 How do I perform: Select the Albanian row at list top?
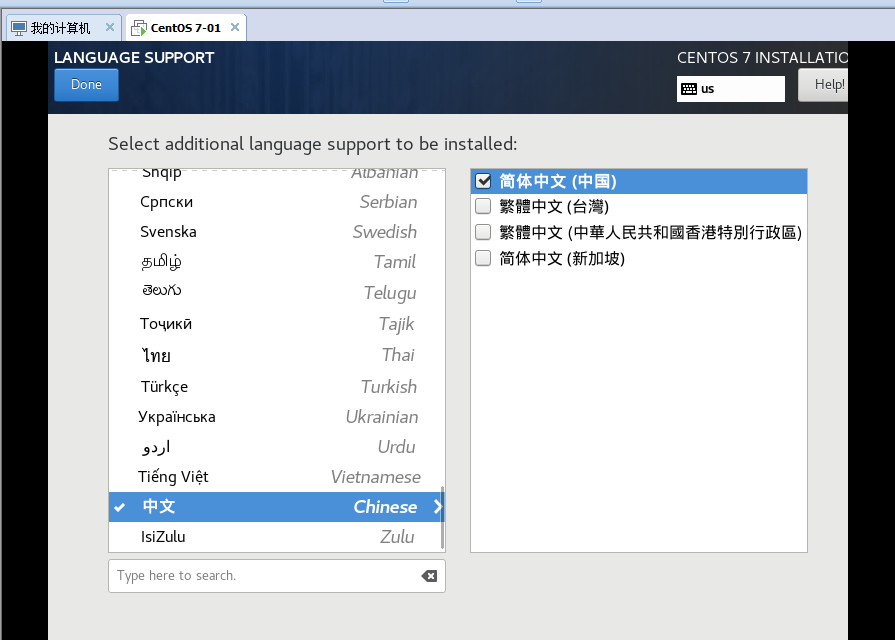(x=277, y=175)
